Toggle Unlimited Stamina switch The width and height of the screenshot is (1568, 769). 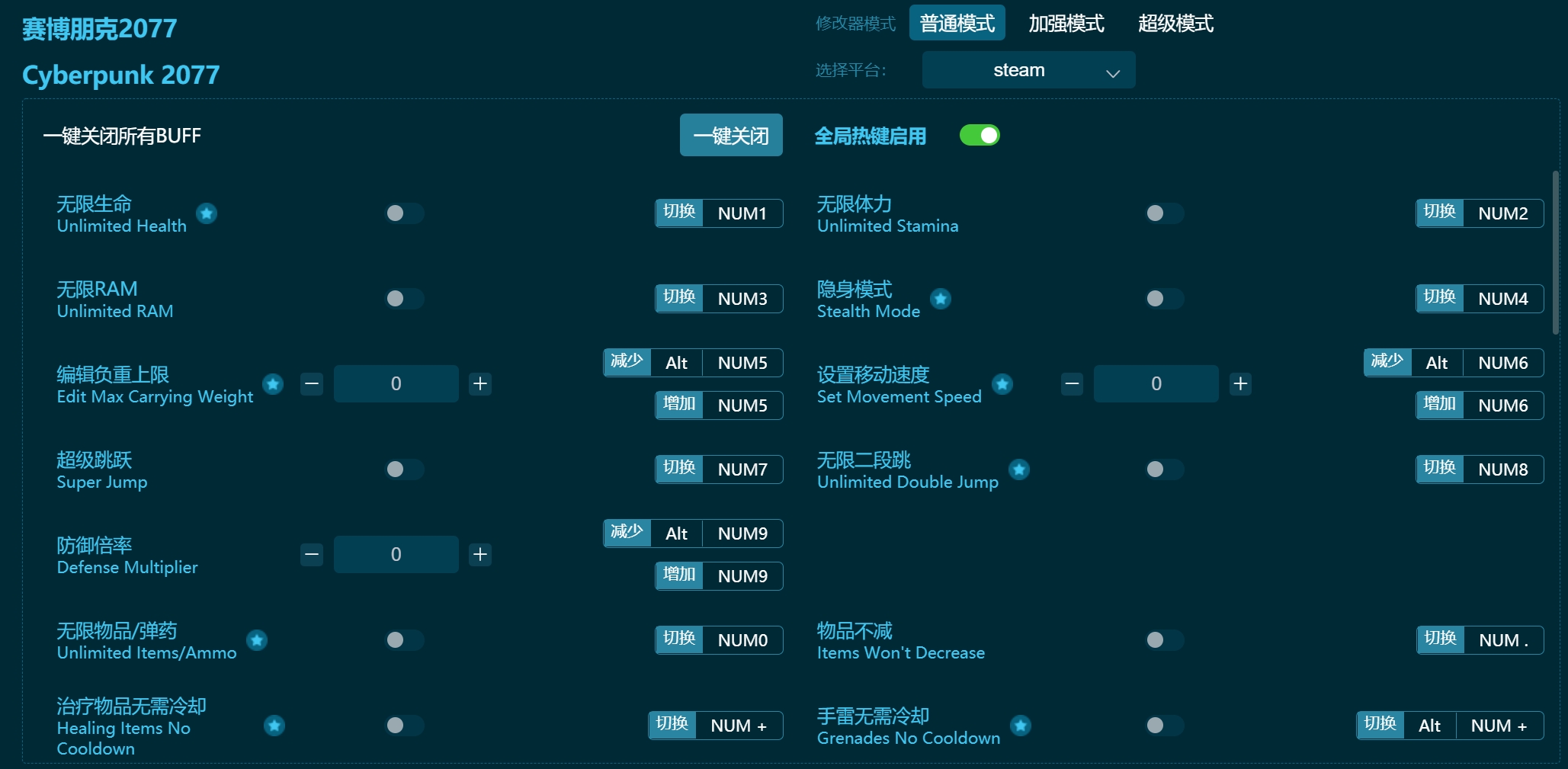pos(1165,213)
